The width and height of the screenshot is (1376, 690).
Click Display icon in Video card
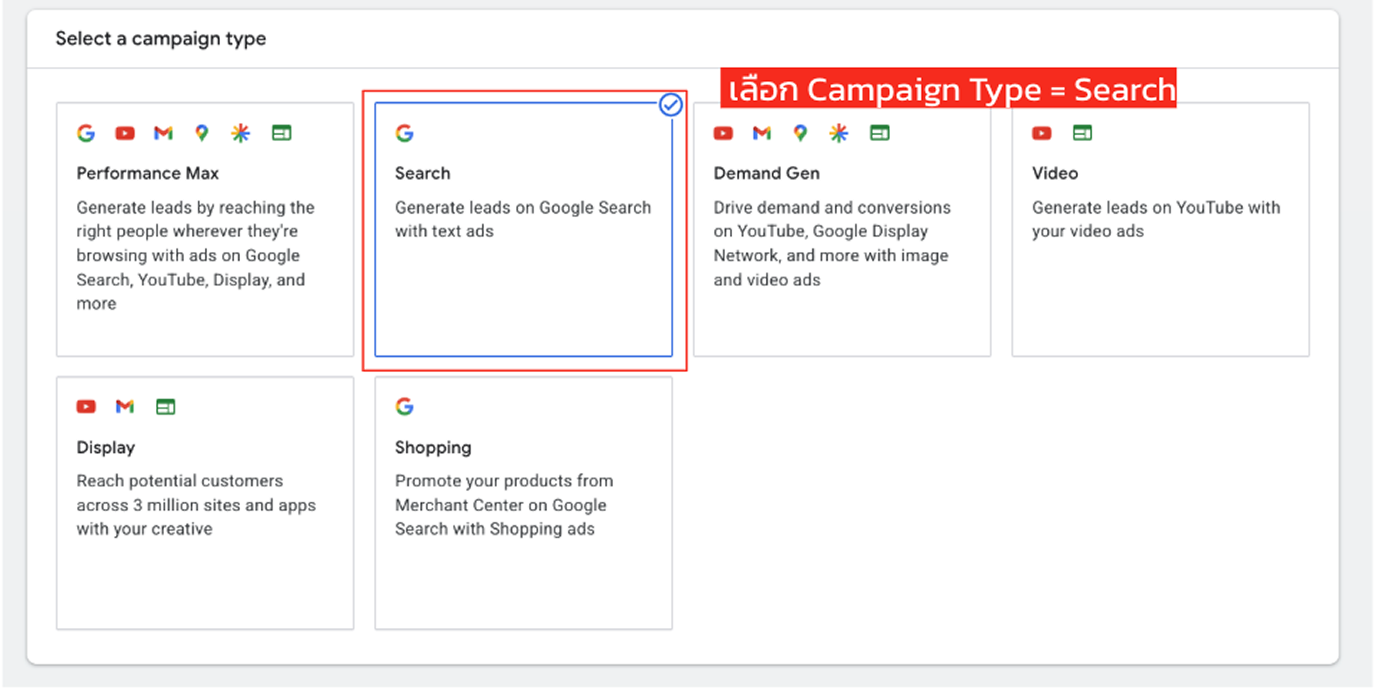(x=1082, y=133)
